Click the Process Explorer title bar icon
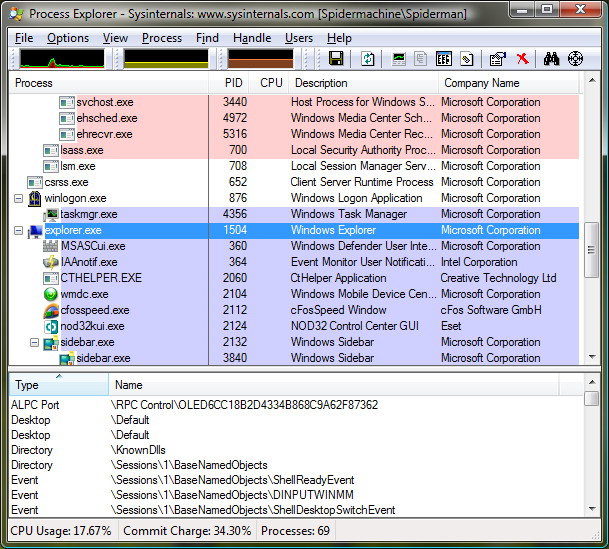This screenshot has width=609, height=549. point(17,14)
